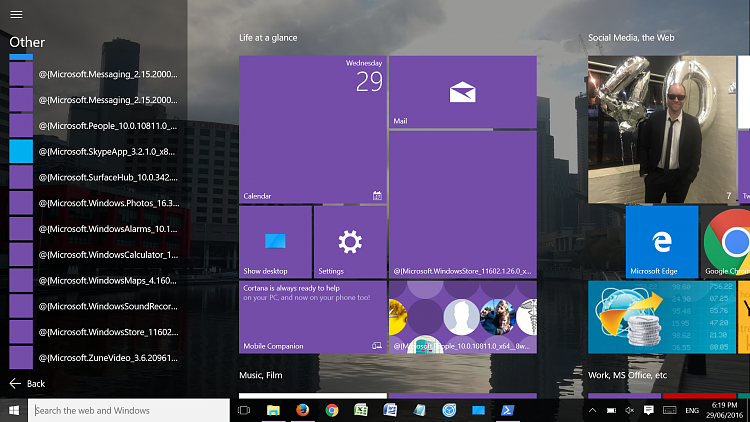This screenshot has width=750, height=422.
Task: Launch the Google Chrome tile
Action: tap(725, 242)
